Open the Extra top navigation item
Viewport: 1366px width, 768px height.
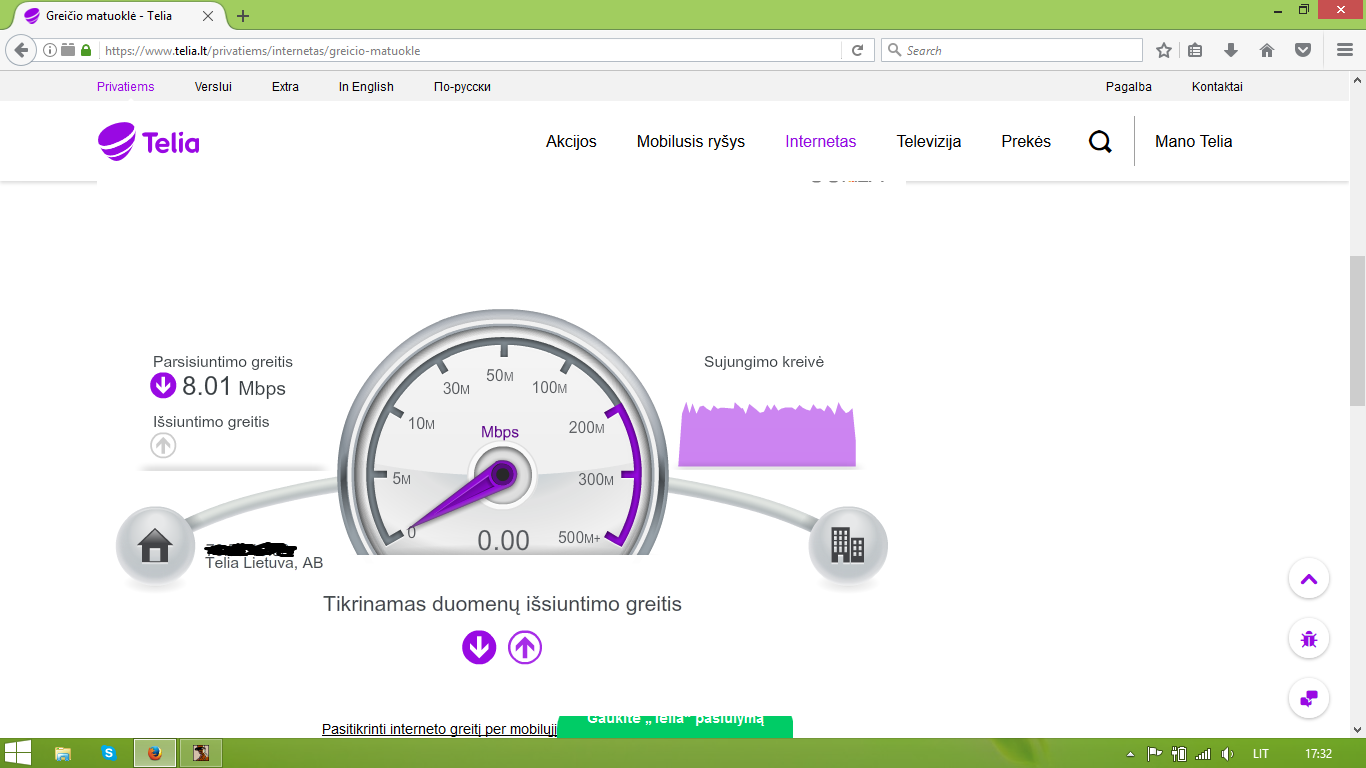click(x=285, y=87)
